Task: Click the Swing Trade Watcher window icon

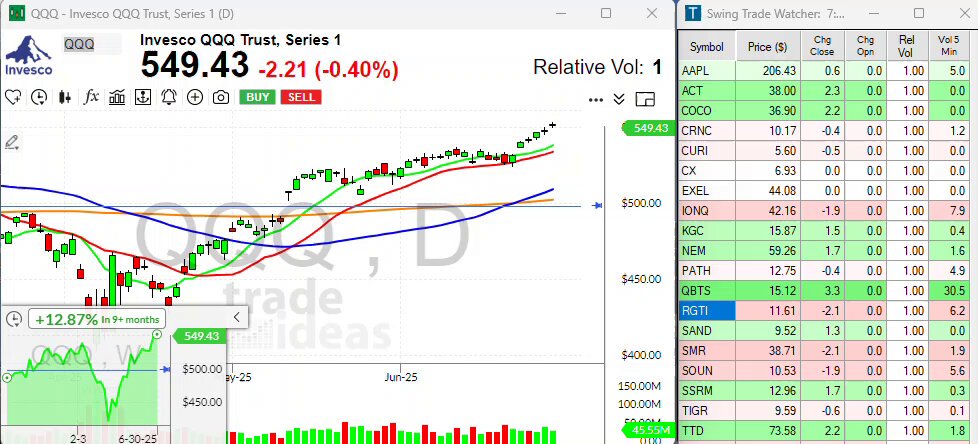Action: (694, 13)
